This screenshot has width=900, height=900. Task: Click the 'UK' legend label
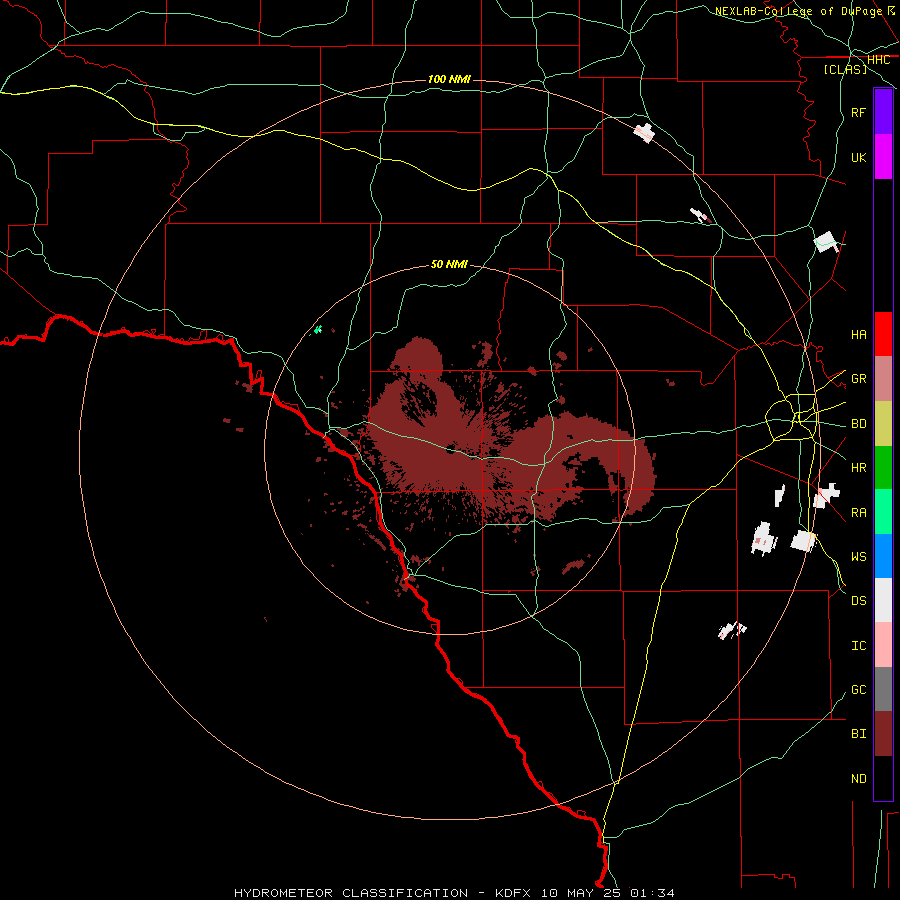tap(859, 157)
